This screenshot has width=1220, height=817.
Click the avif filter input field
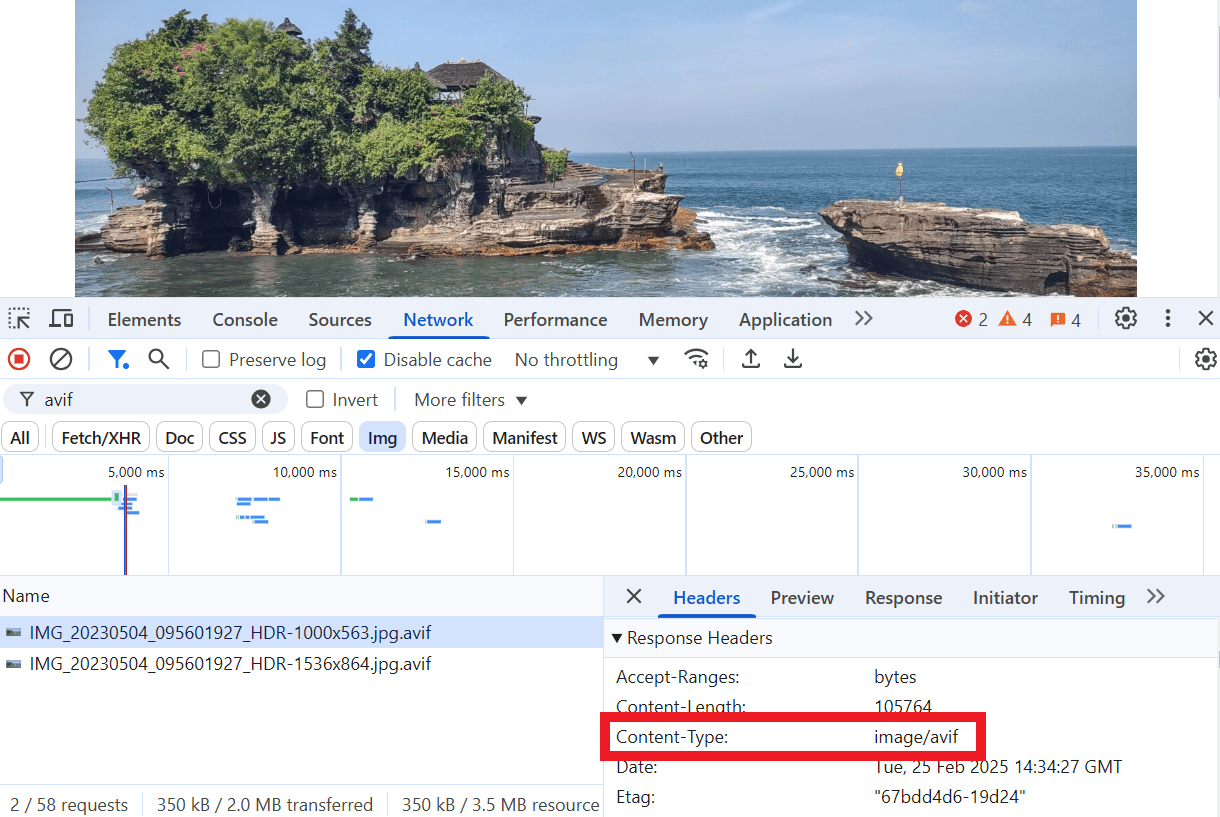point(145,399)
